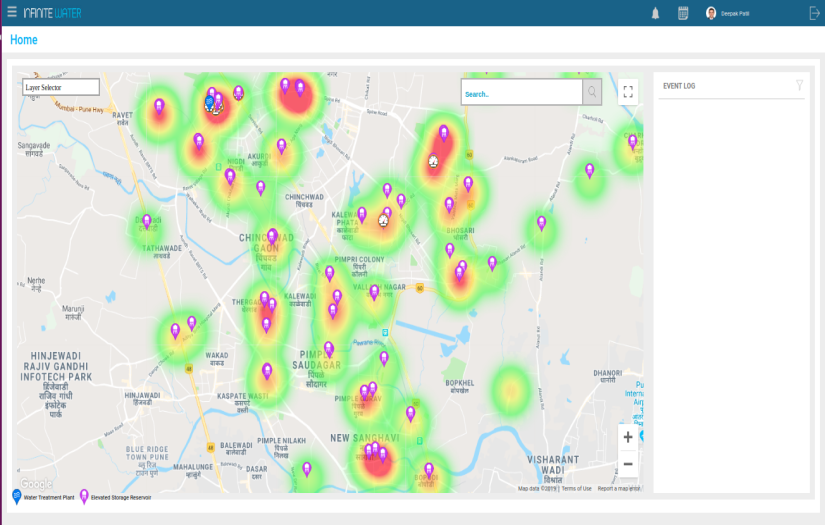Zoom out the map with minus button

pos(628,464)
